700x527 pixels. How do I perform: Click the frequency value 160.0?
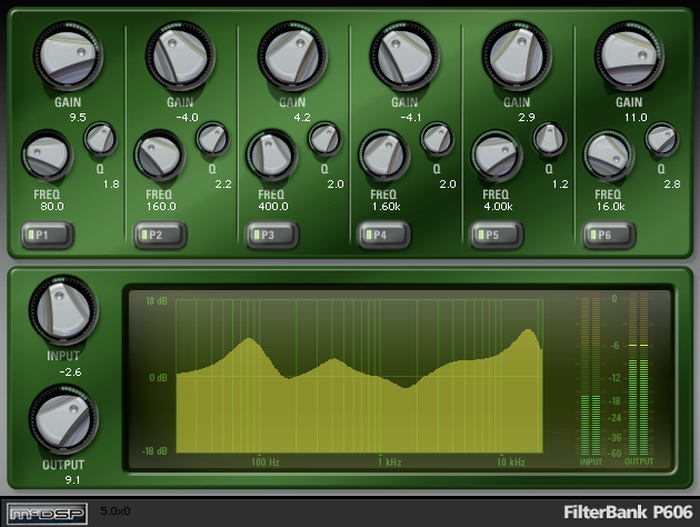pyautogui.click(x=161, y=206)
